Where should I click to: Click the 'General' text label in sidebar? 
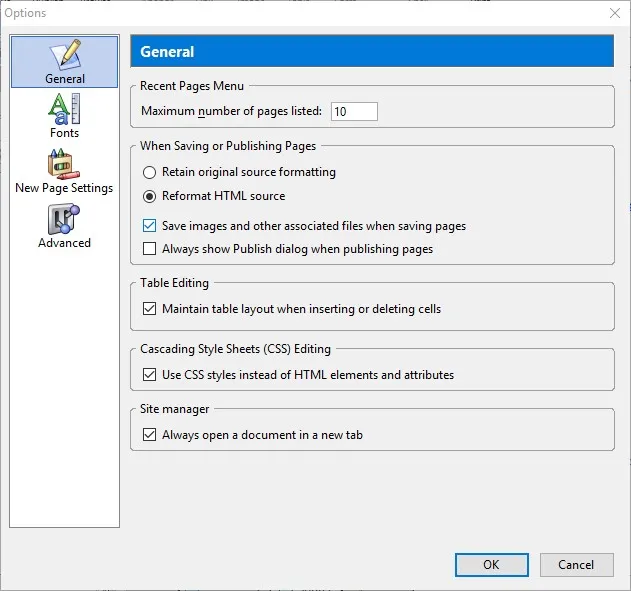coord(65,78)
